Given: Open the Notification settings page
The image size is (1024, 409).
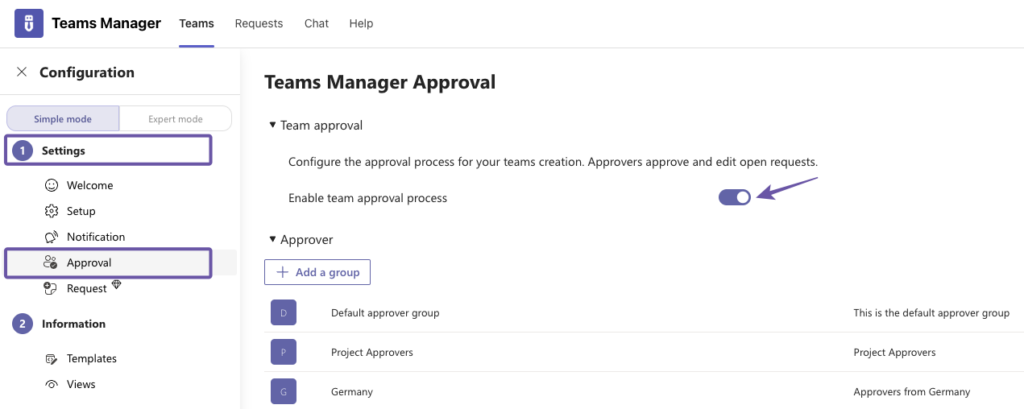Looking at the screenshot, I should tap(96, 237).
